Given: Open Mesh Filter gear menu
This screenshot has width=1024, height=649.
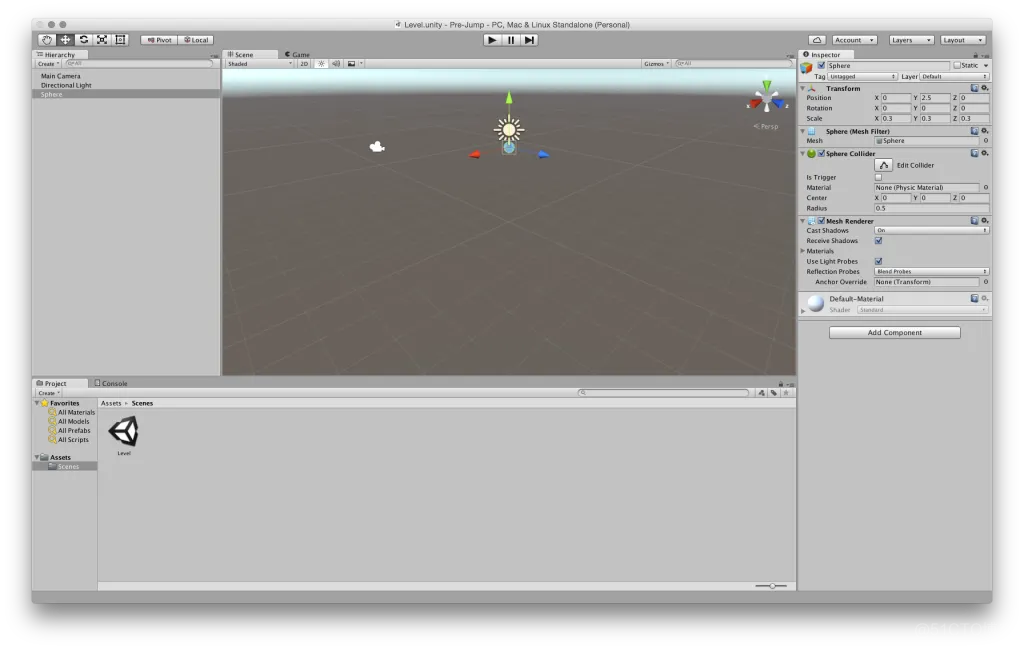Looking at the screenshot, I should click(x=985, y=131).
